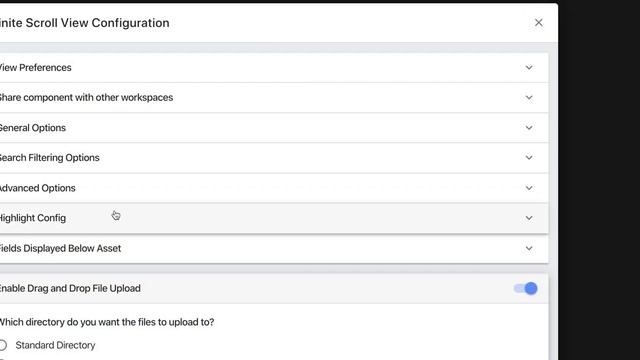Viewport: 640px width, 360px height.
Task: Click the Advanced Options chevron icon
Action: [529, 188]
